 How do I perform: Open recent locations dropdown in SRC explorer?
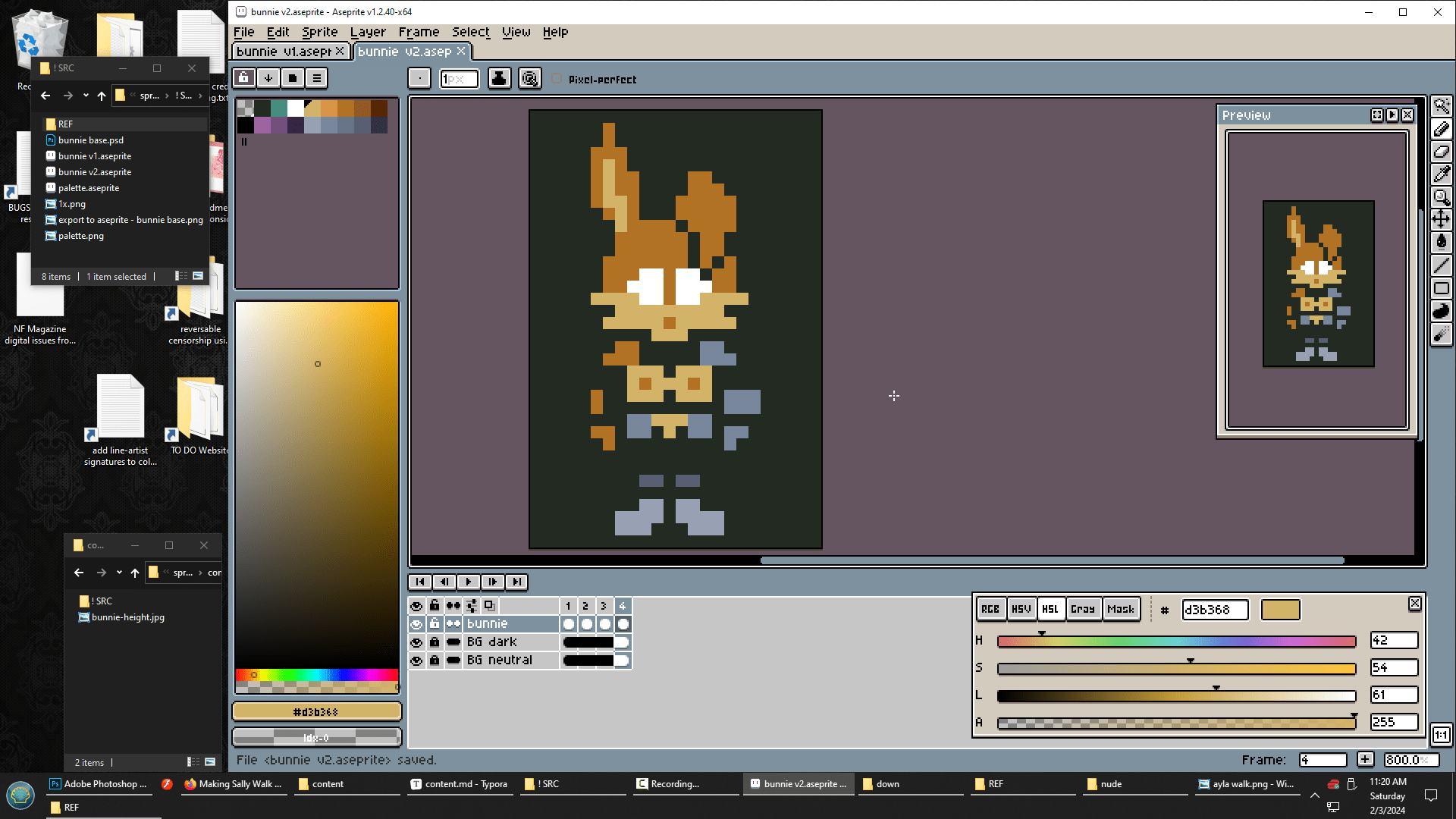pos(86,96)
